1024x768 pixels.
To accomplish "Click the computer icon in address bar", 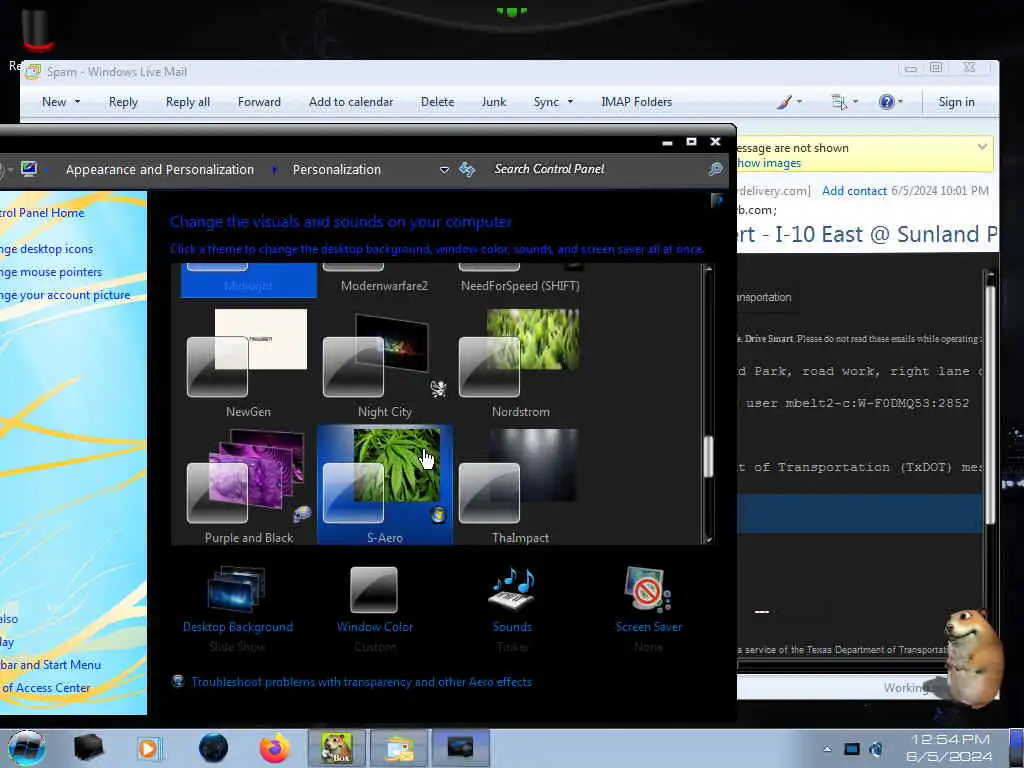I will click(28, 169).
